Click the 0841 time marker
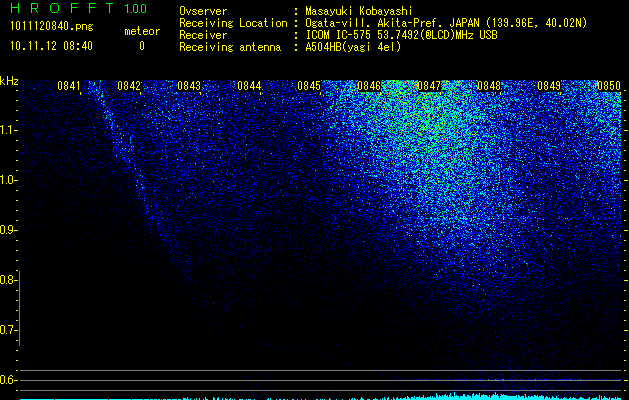Viewport: 629px width, 400px height. [x=69, y=86]
